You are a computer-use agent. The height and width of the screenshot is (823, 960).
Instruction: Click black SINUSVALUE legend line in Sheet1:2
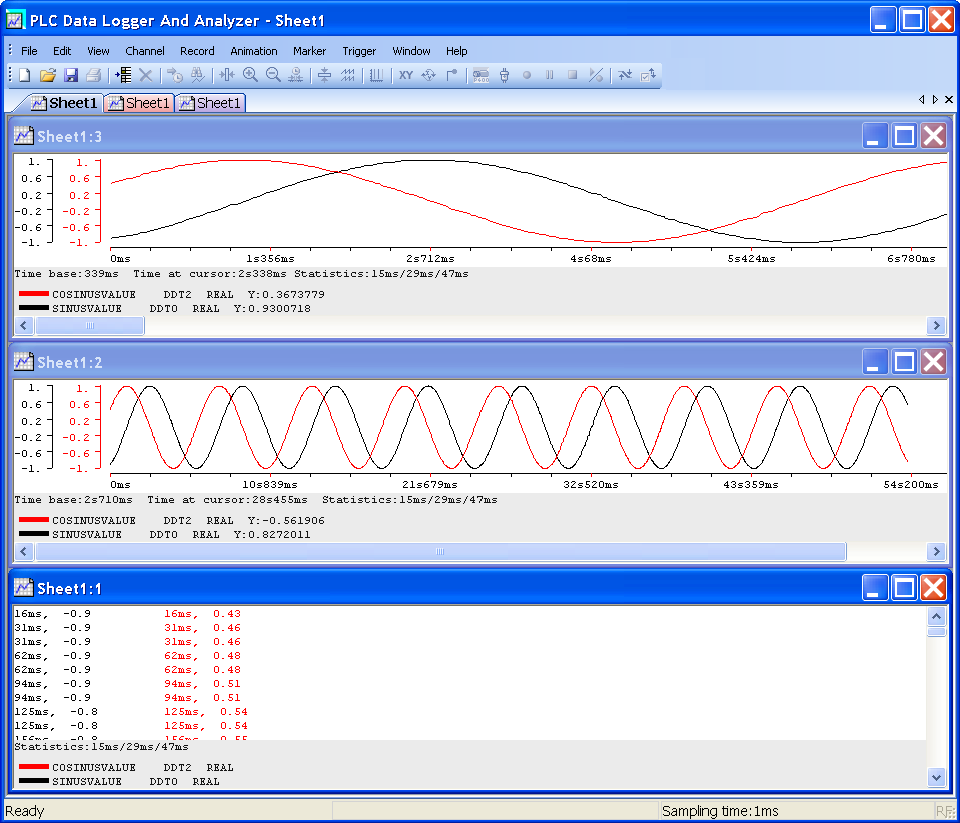coord(34,533)
